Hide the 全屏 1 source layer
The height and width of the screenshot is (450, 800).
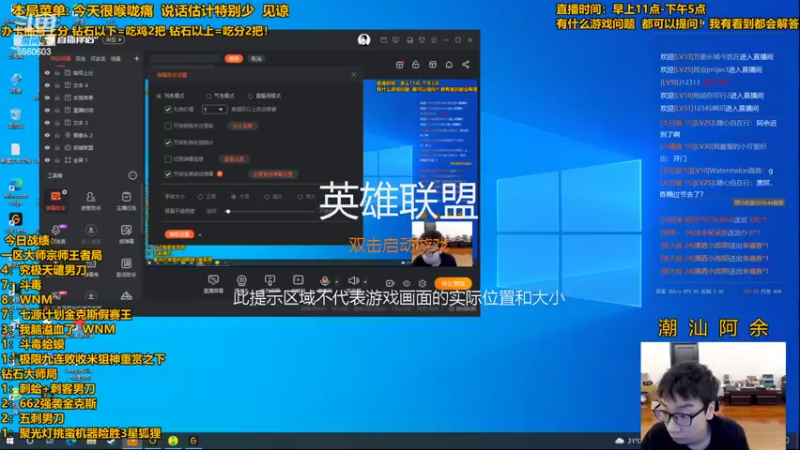click(x=47, y=160)
